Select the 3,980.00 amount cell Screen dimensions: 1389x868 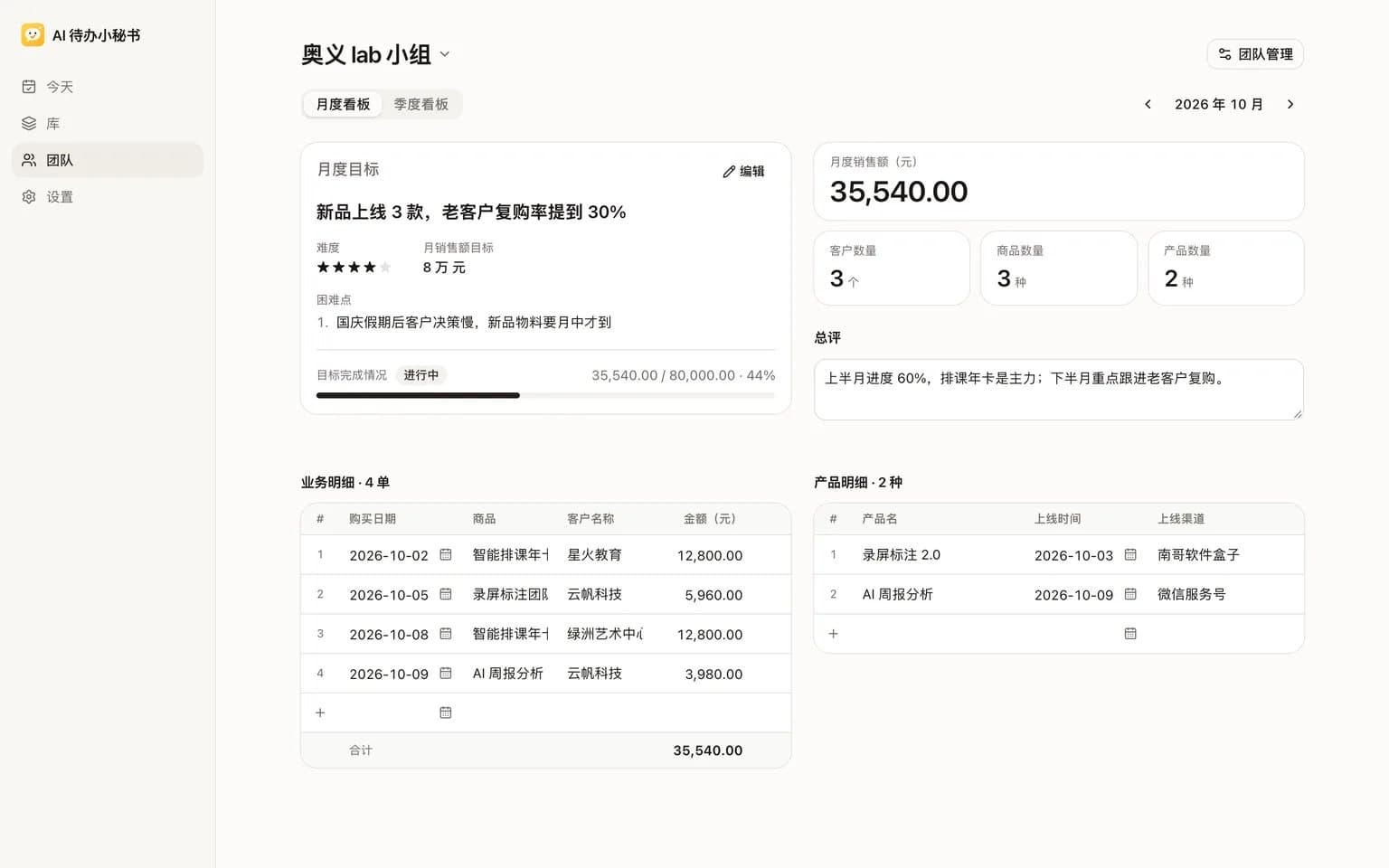pos(713,674)
